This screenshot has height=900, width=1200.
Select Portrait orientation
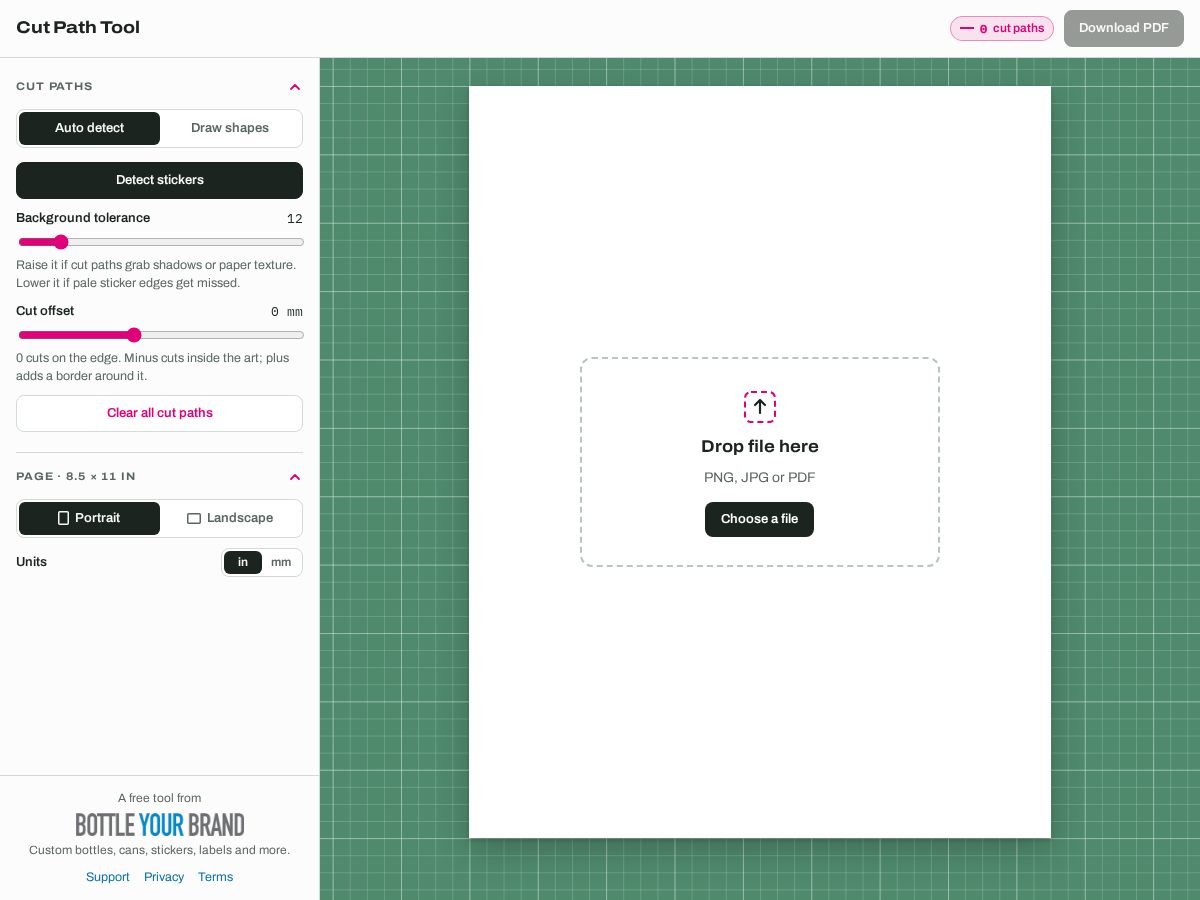tap(90, 518)
